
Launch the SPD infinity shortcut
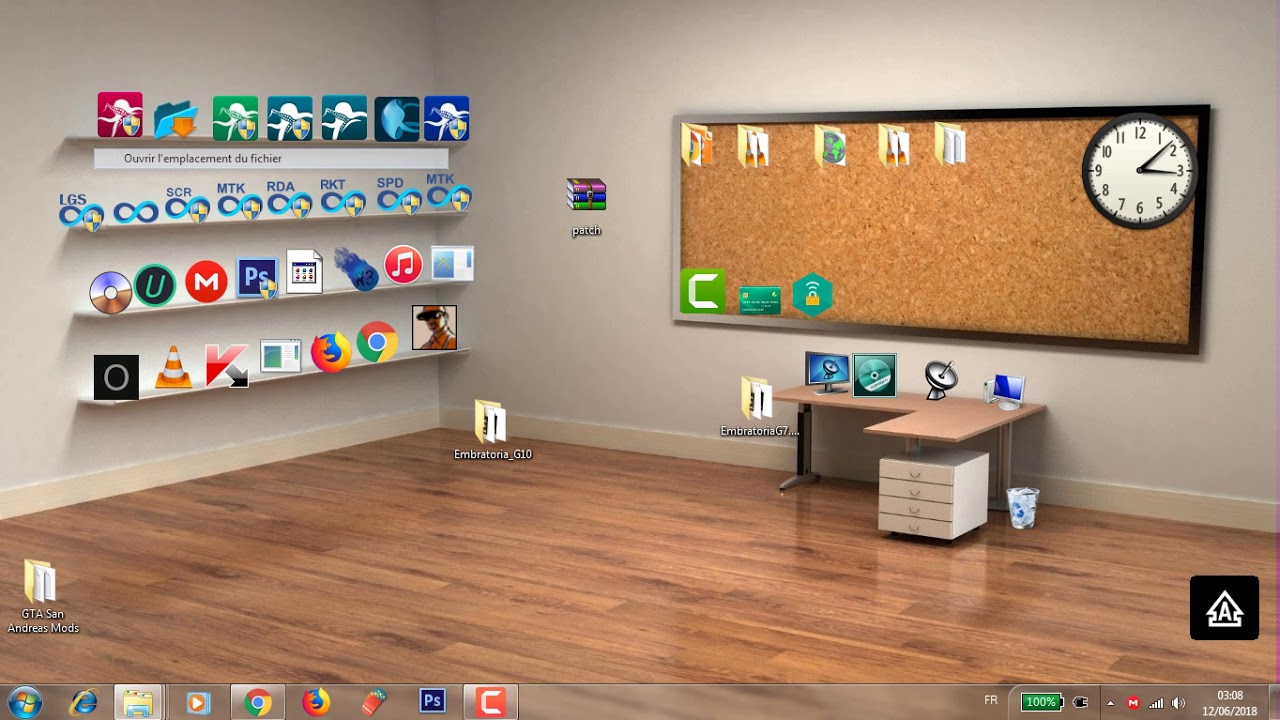399,196
